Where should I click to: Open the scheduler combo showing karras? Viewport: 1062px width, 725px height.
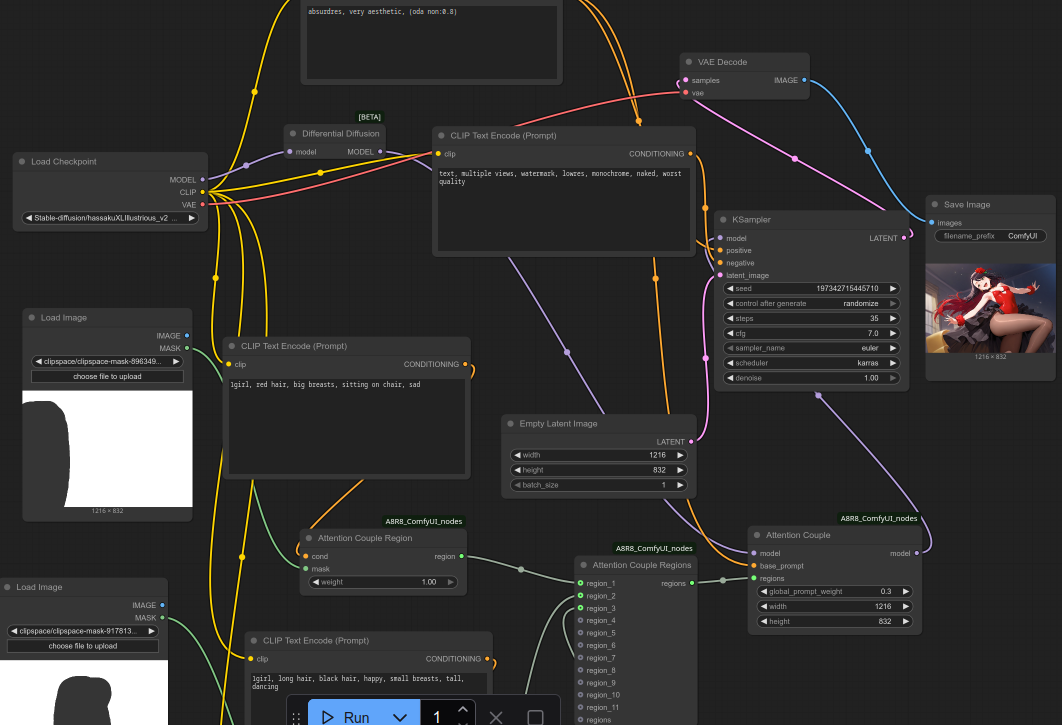811,363
